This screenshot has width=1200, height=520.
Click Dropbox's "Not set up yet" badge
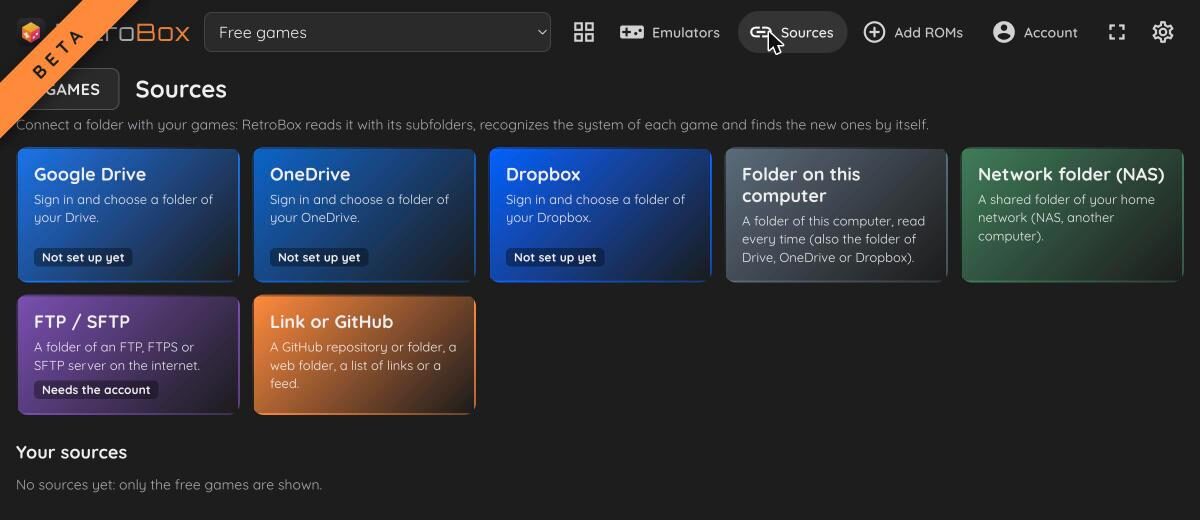pos(555,257)
